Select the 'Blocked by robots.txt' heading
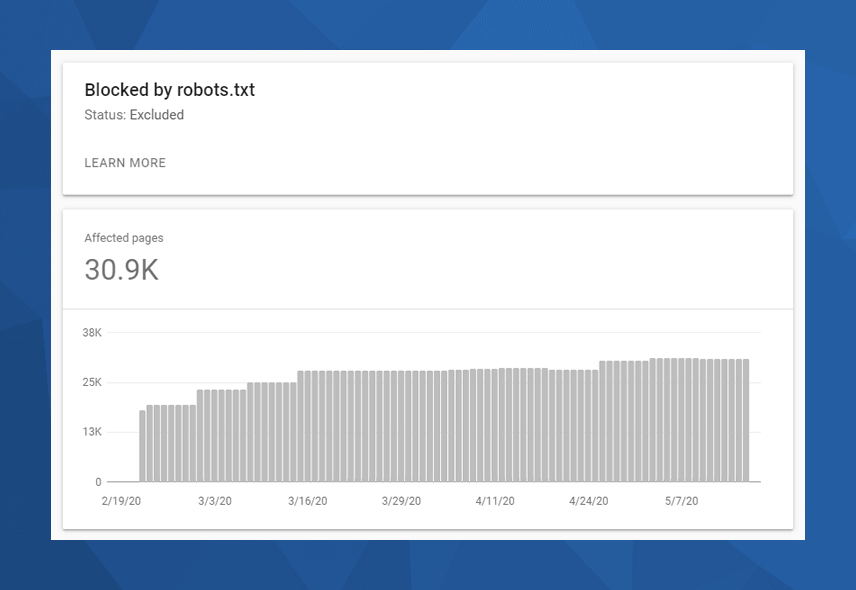 pyautogui.click(x=169, y=90)
